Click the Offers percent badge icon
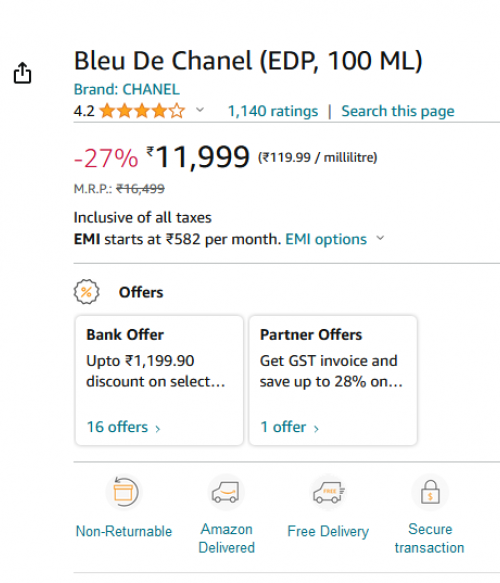The width and height of the screenshot is (500, 583). (87, 292)
